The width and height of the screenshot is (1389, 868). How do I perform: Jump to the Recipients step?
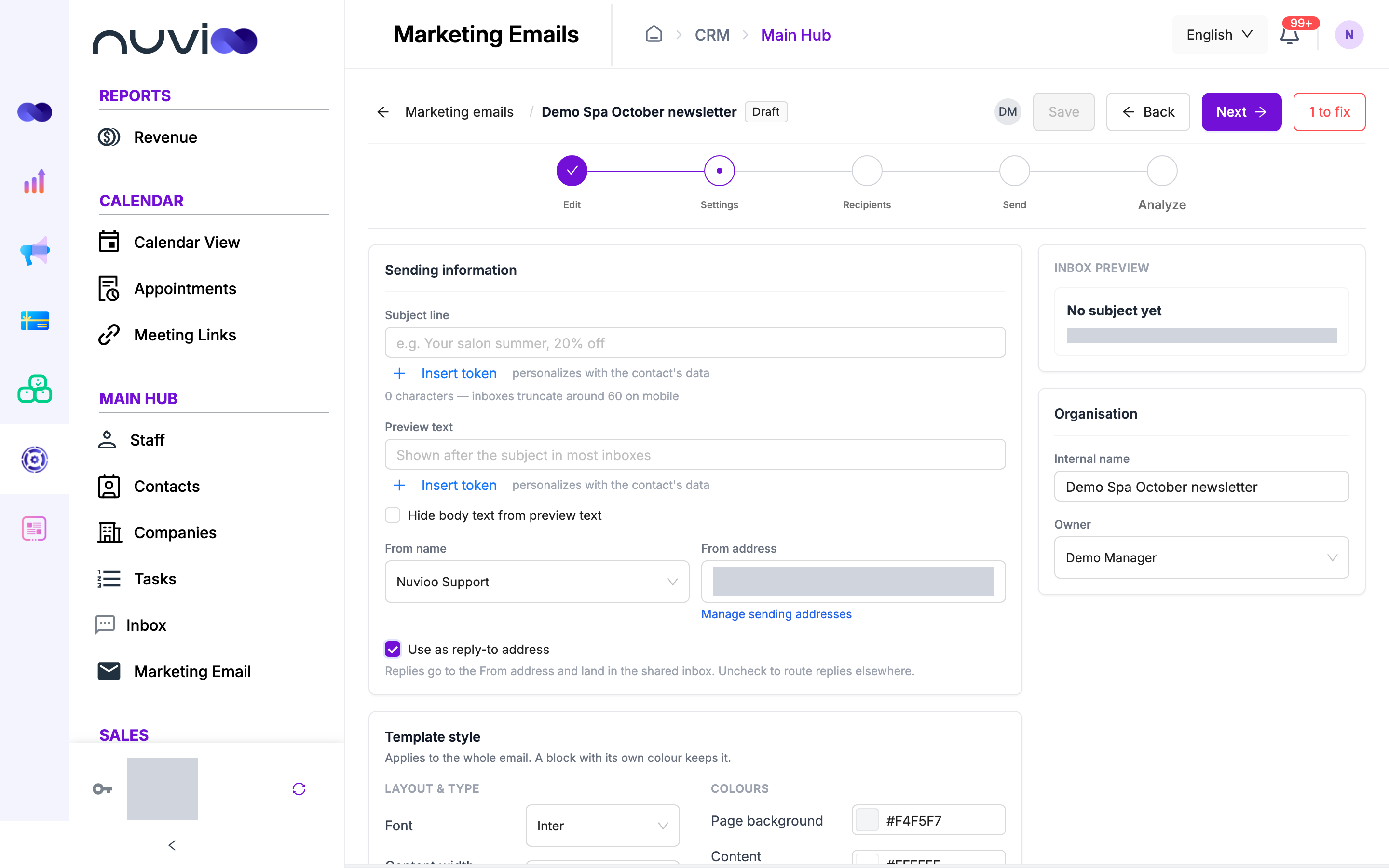click(867, 171)
